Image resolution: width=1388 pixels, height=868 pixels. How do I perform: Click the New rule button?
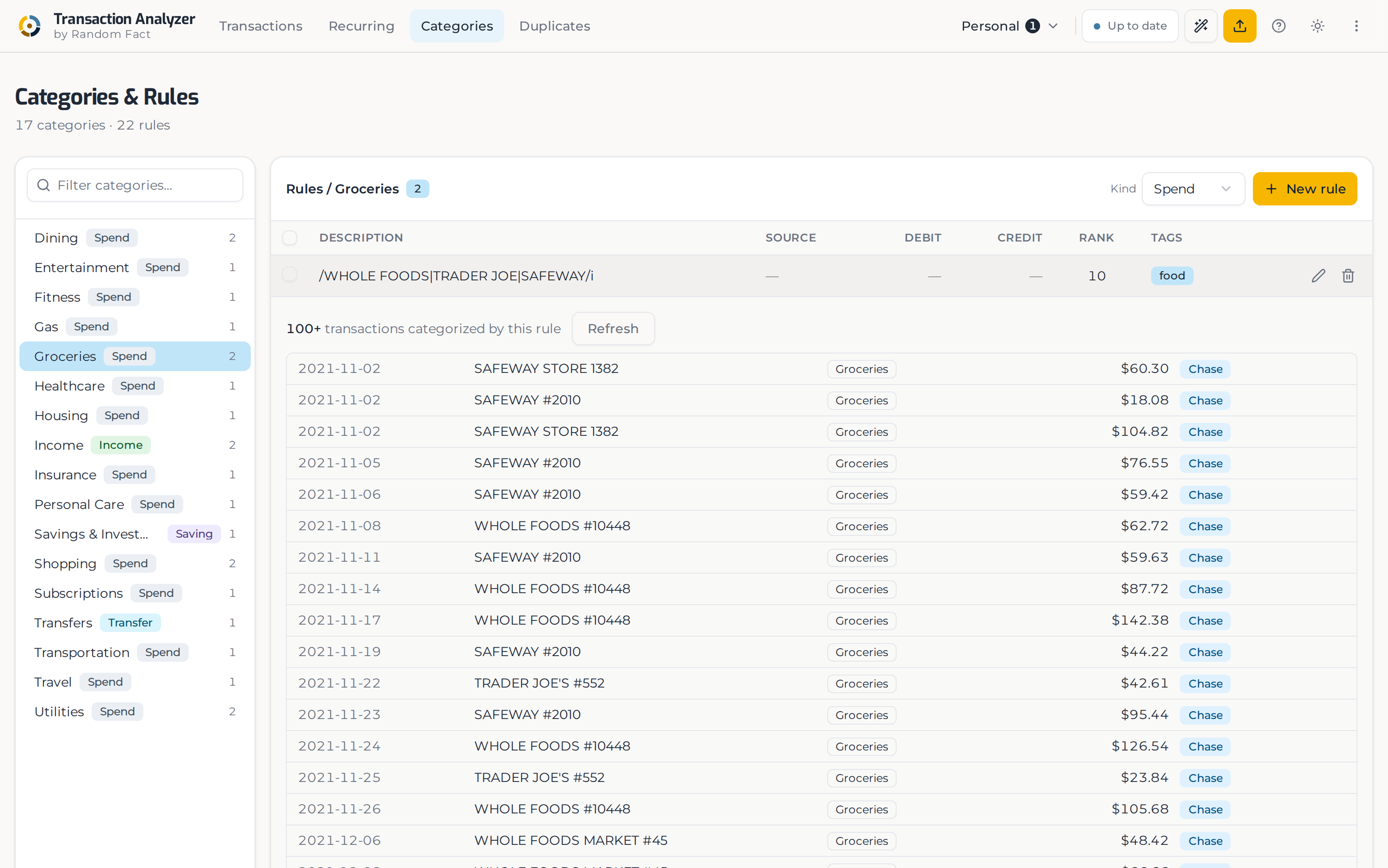(1305, 189)
